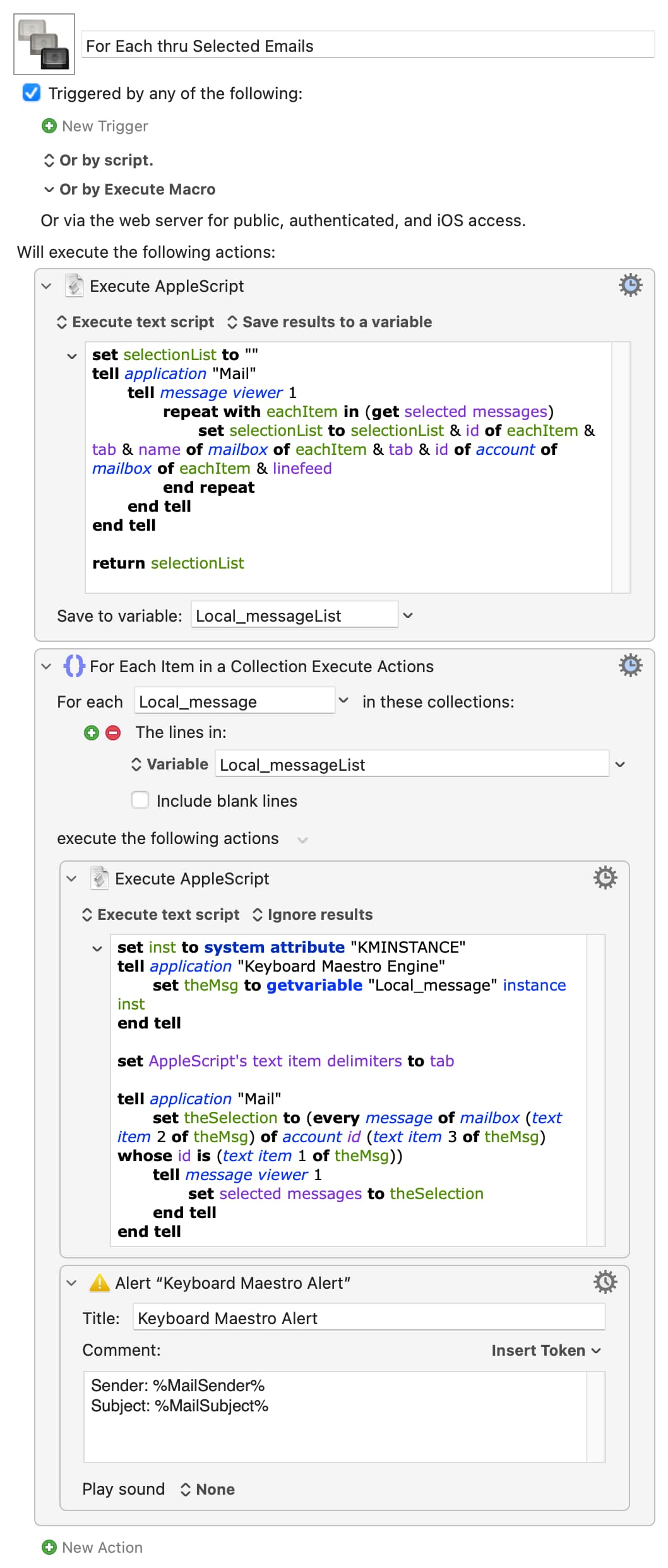Toggle the Triggered by any checkbox
This screenshot has height=1568, width=668.
(x=32, y=93)
